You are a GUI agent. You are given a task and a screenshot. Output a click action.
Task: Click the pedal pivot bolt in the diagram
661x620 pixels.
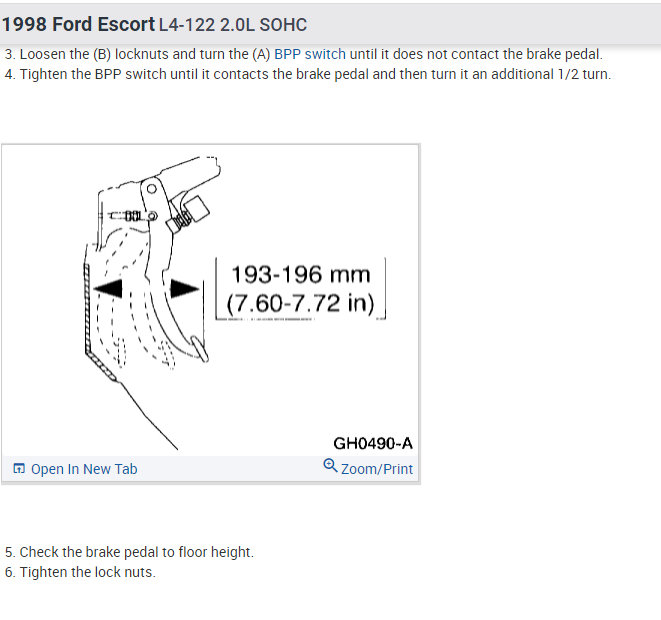point(149,187)
